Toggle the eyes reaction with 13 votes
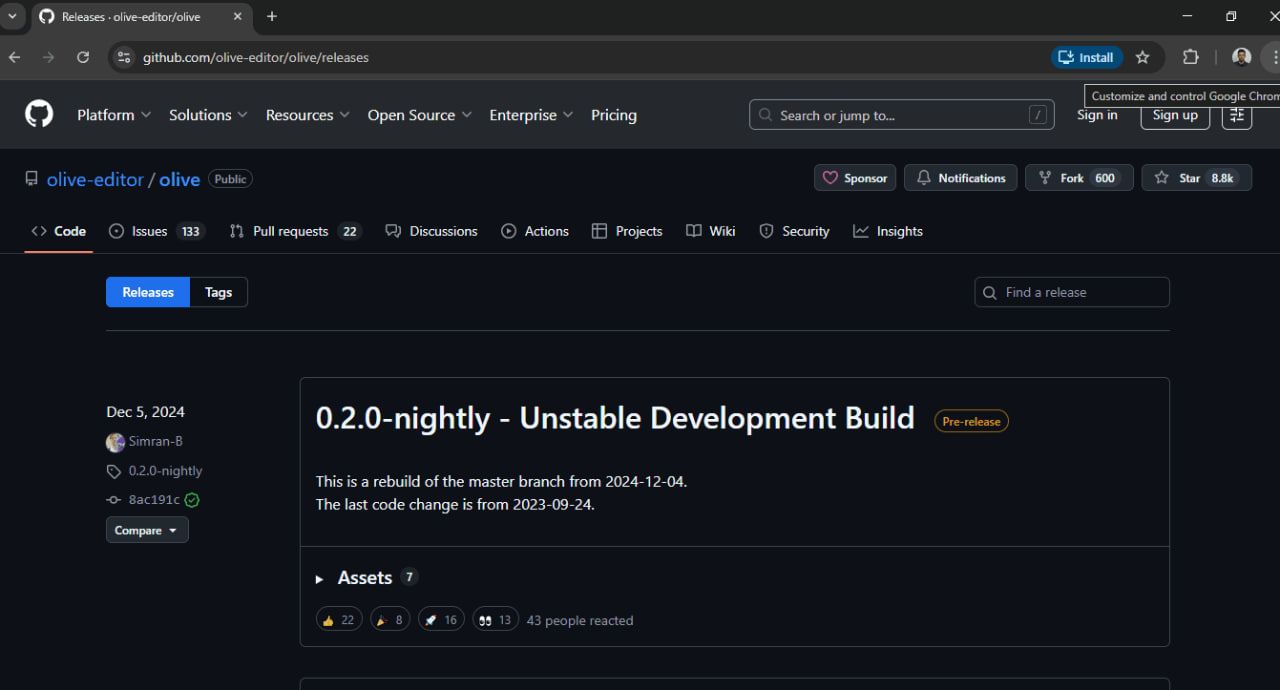Screen dimensions: 1280x690 click(495, 620)
